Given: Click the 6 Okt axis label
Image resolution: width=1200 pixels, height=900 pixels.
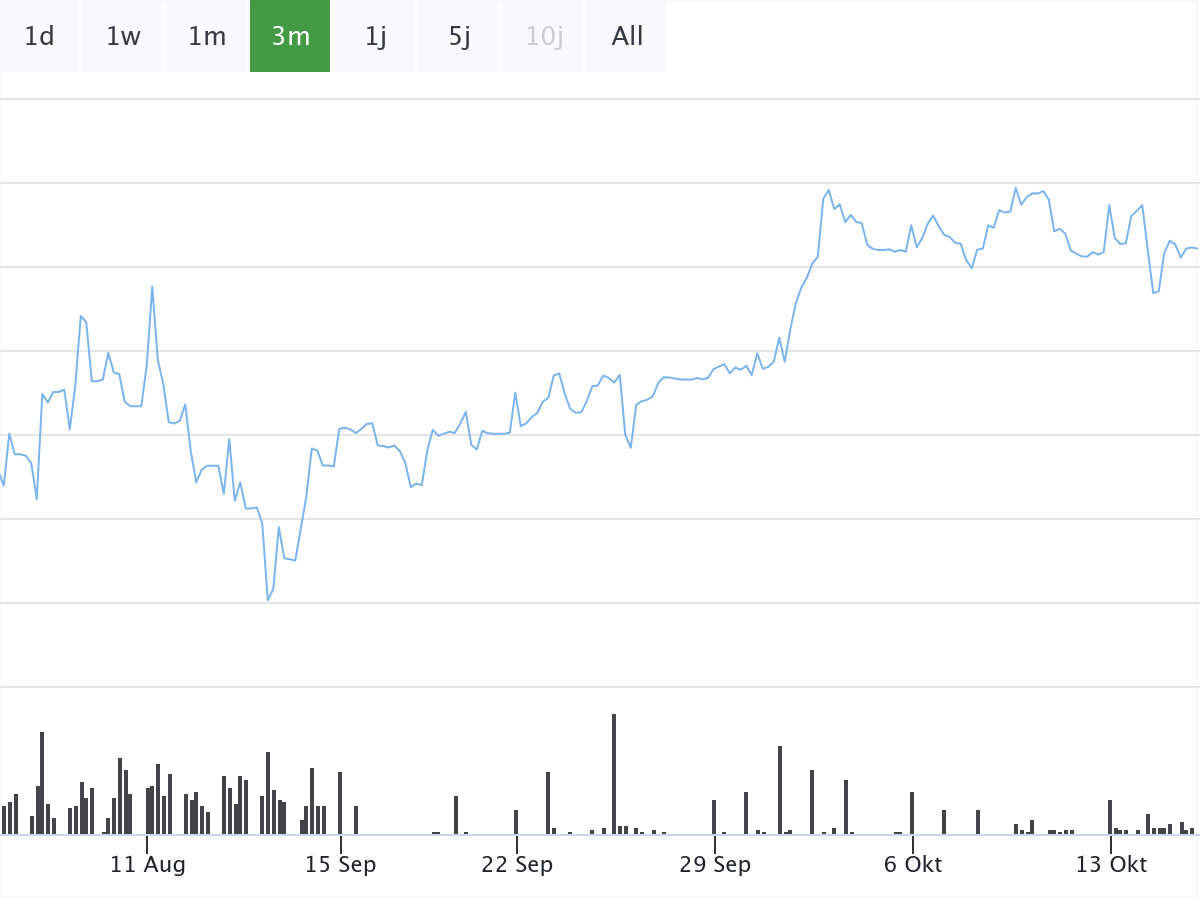Looking at the screenshot, I should (913, 865).
